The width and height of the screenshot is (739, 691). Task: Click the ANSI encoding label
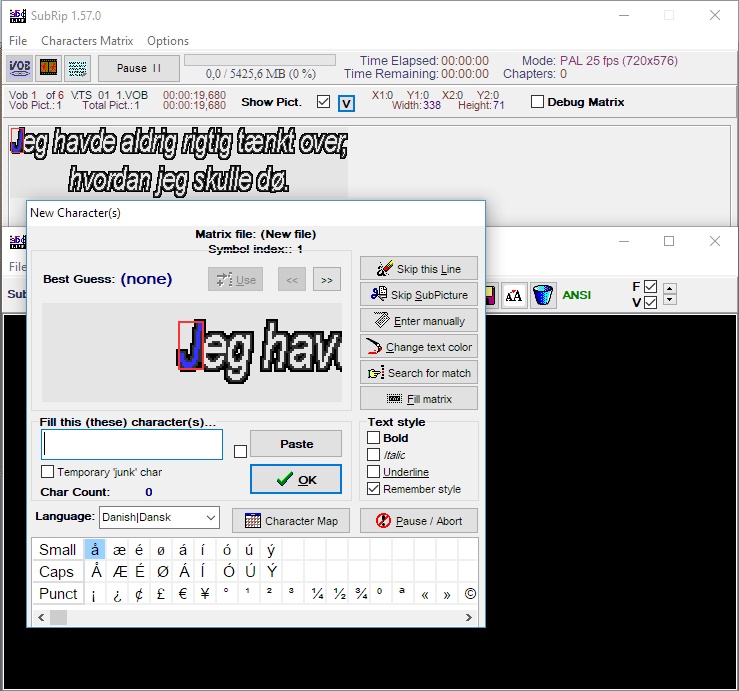pos(576,295)
